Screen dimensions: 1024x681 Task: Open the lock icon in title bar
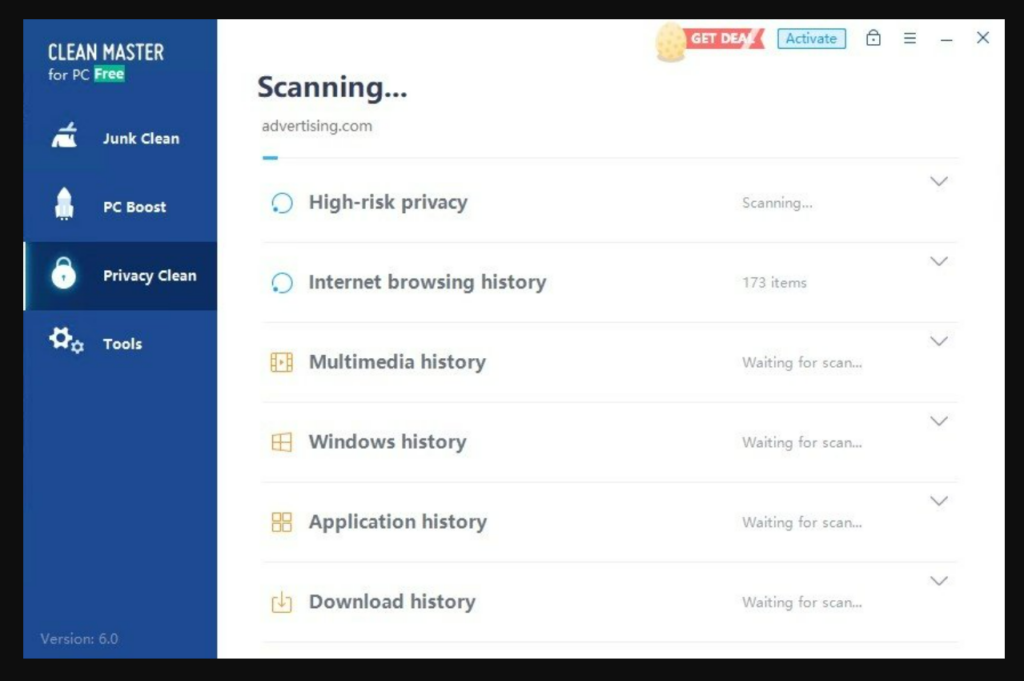pos(873,38)
